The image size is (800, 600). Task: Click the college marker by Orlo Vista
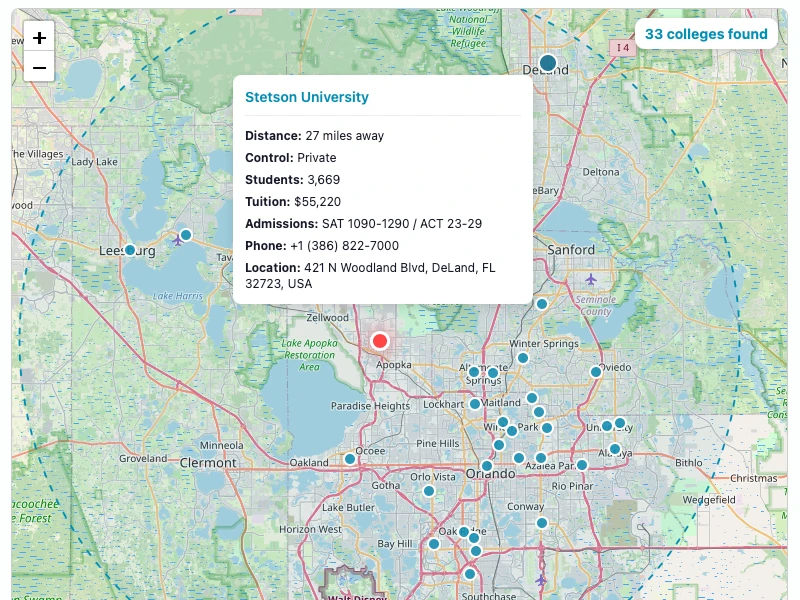click(x=429, y=491)
